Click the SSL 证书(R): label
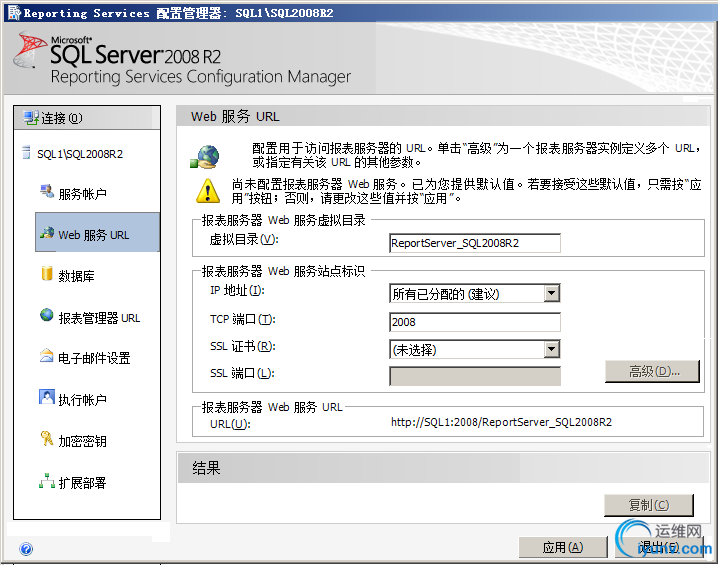Image resolution: width=718 pixels, height=565 pixels. [x=243, y=347]
